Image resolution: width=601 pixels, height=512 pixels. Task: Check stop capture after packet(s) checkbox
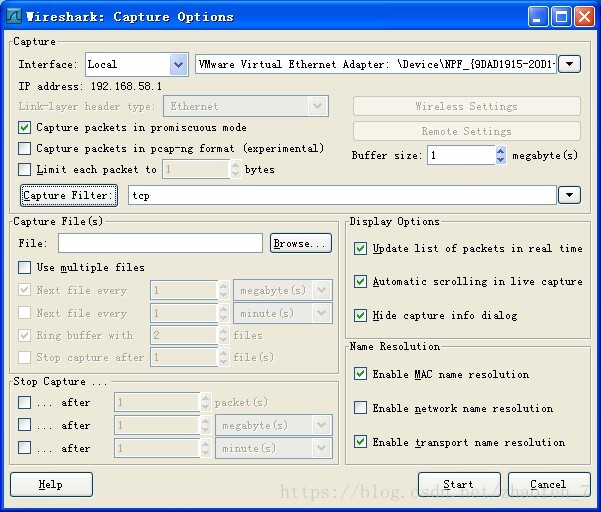click(x=25, y=402)
